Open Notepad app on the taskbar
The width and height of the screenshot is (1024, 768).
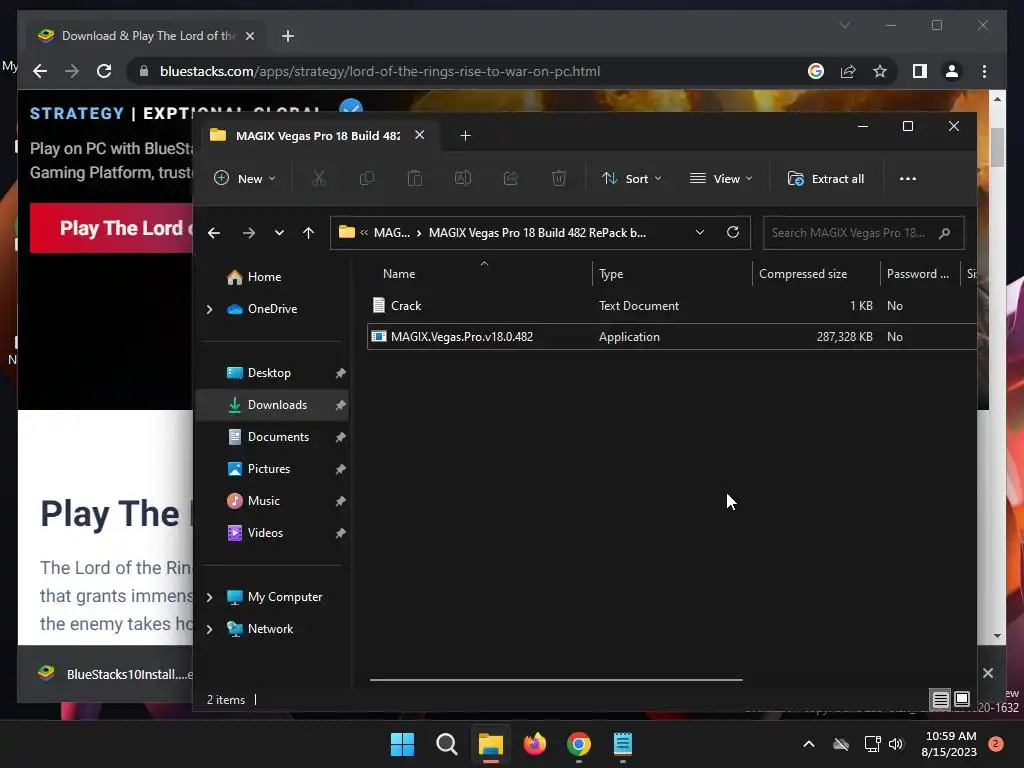click(623, 744)
